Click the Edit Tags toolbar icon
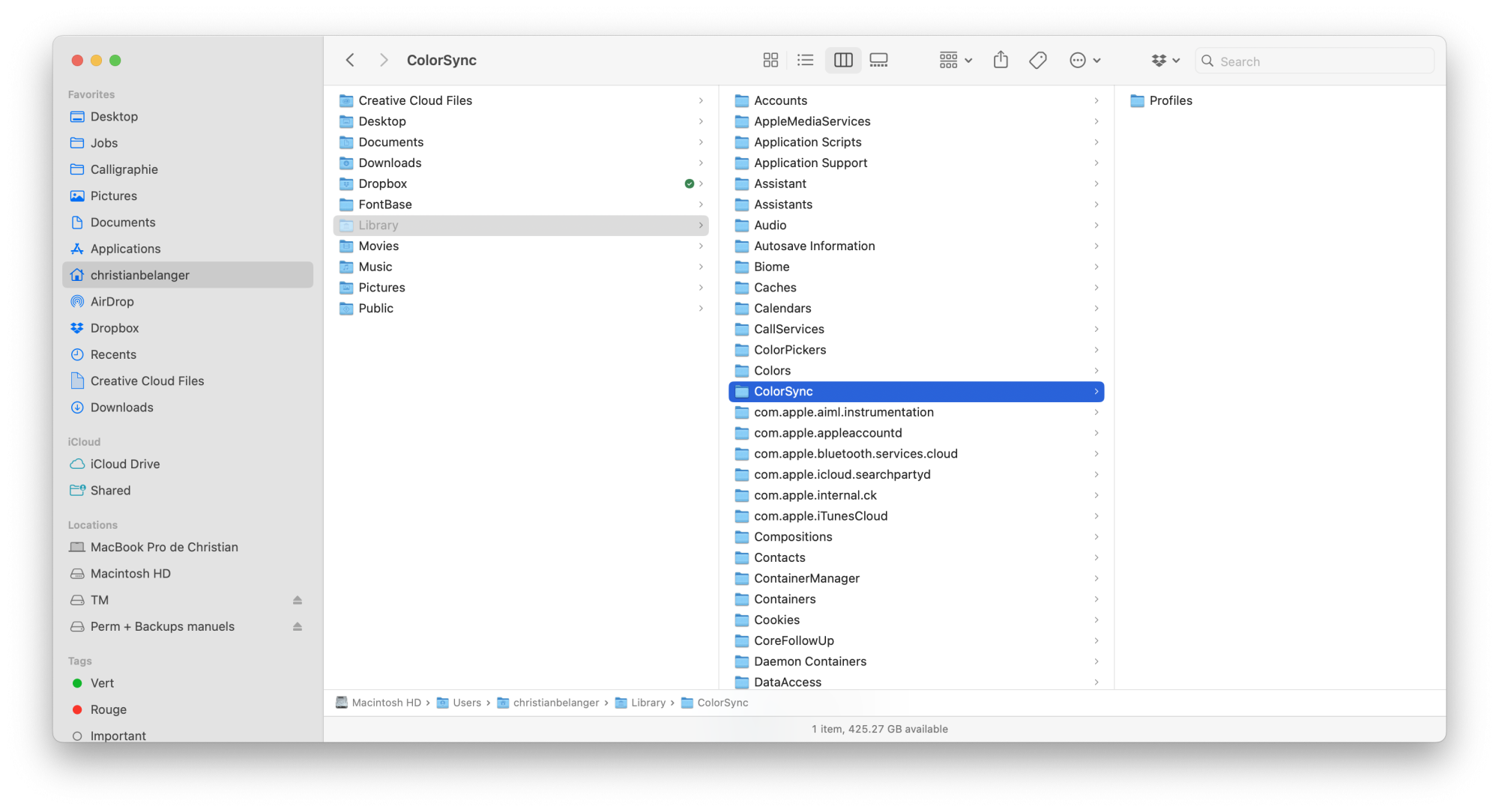 pyautogui.click(x=1038, y=60)
